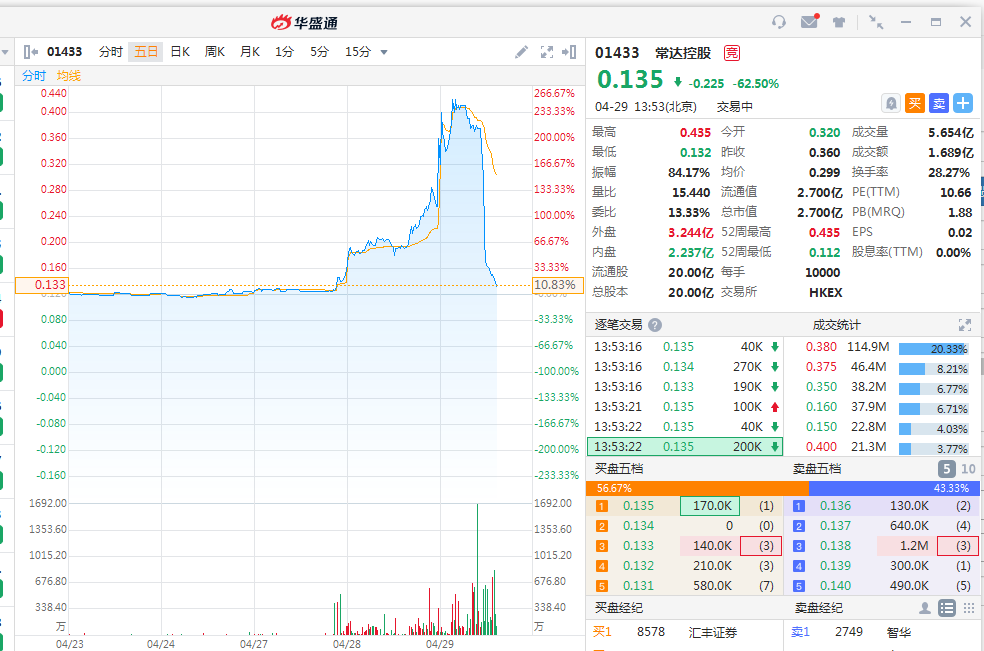This screenshot has width=984, height=651.
Task: Click ask 1 price 0.136
Action: tap(835, 506)
